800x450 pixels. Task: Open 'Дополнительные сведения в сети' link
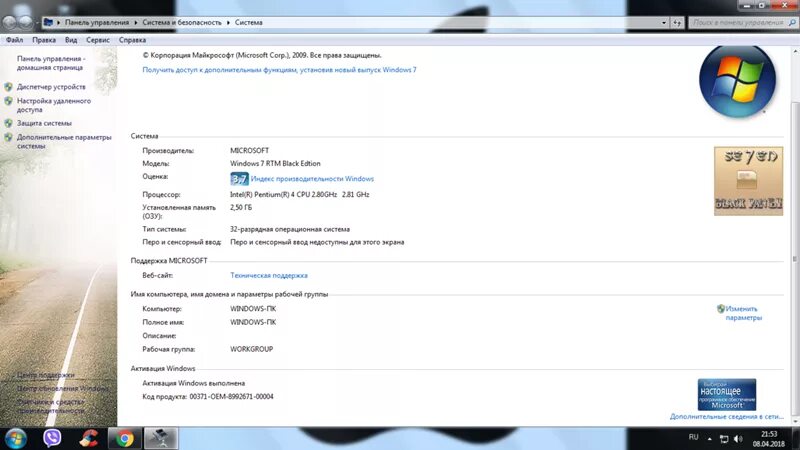[x=727, y=416]
